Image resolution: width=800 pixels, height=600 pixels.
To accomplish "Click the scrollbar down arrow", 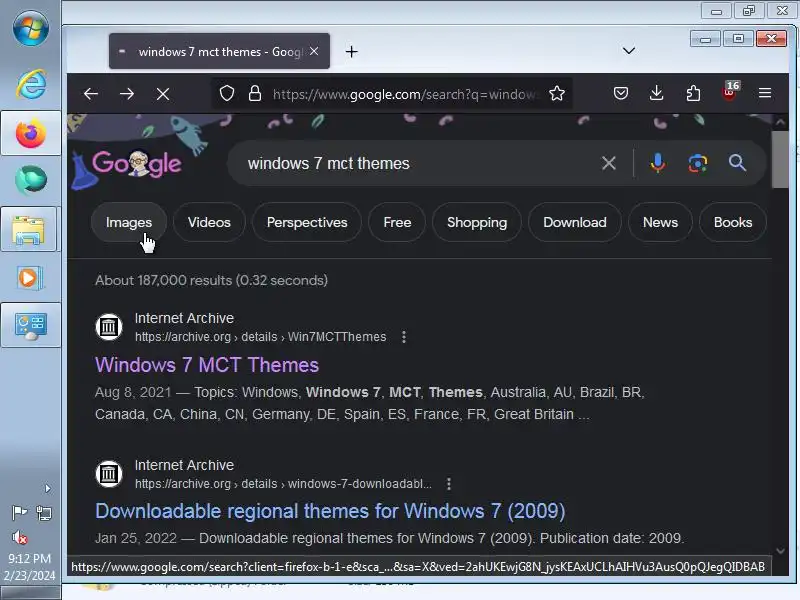I will [780, 551].
